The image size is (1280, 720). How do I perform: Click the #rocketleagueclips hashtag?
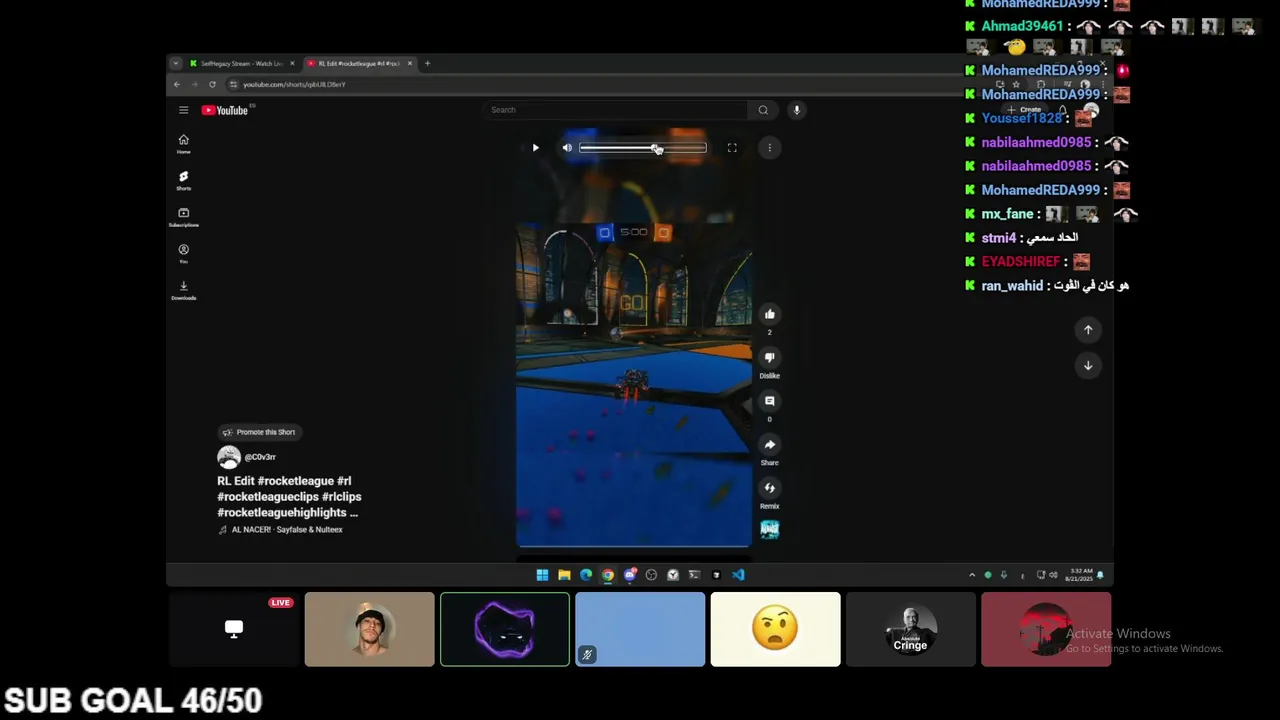[x=268, y=497]
